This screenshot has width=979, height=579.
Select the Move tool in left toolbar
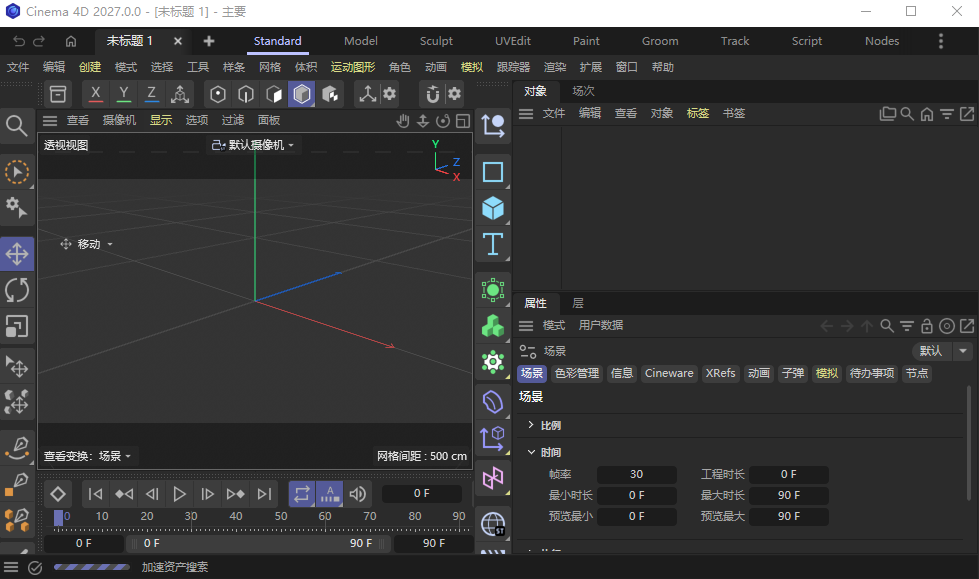click(17, 254)
